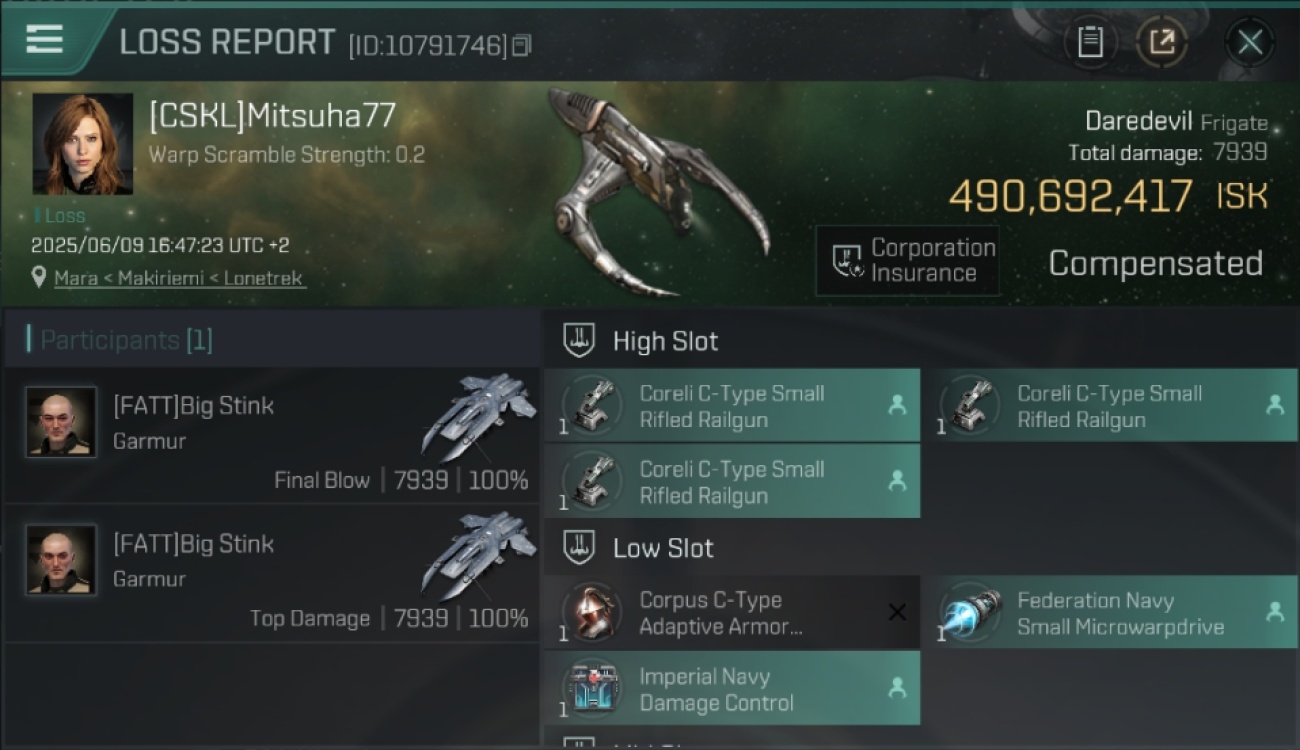Click the Corporation Insurance button
Screen dimensions: 1300x750
coord(908,261)
